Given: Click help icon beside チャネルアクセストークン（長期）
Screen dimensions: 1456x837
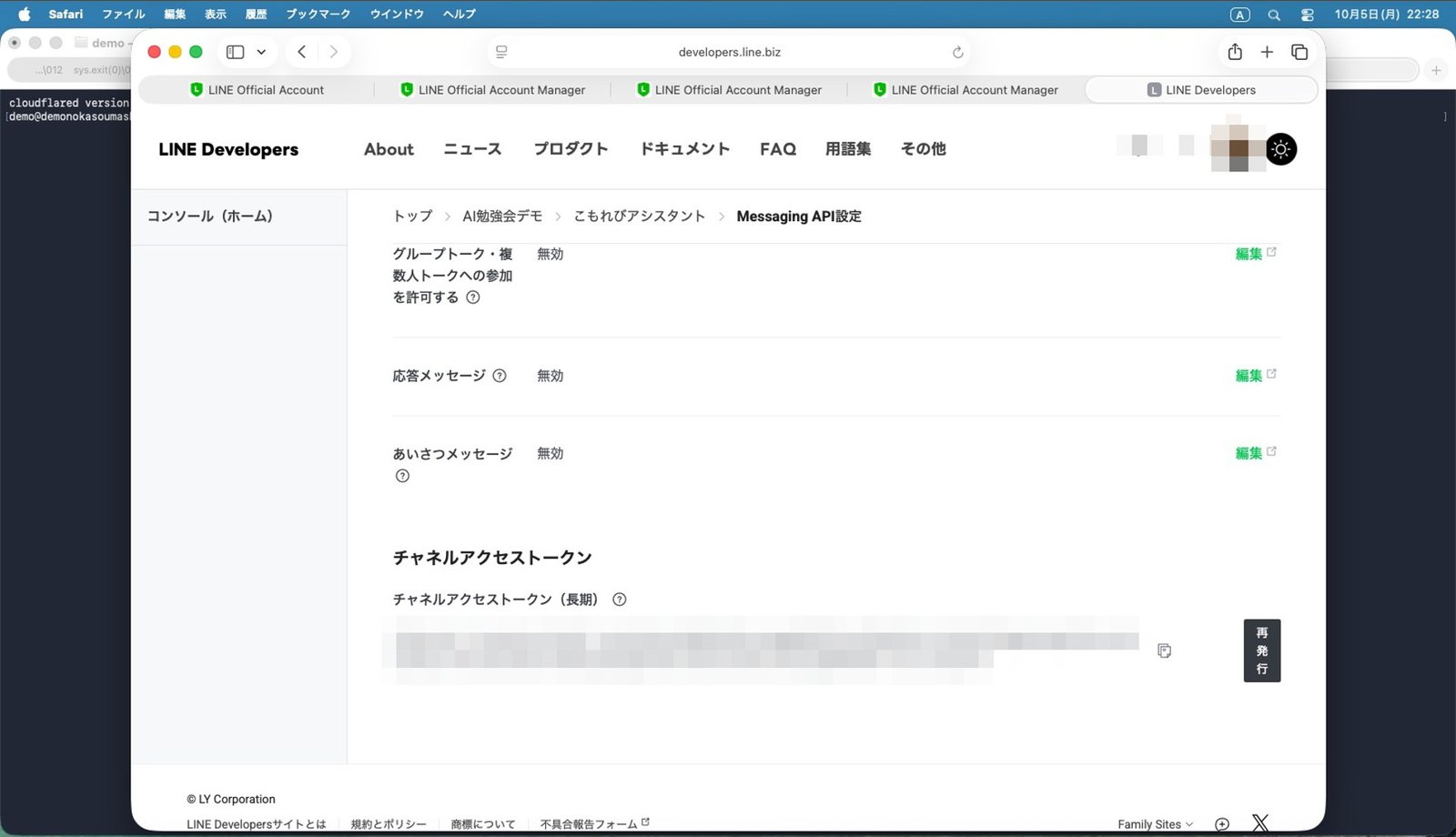Looking at the screenshot, I should pos(620,600).
